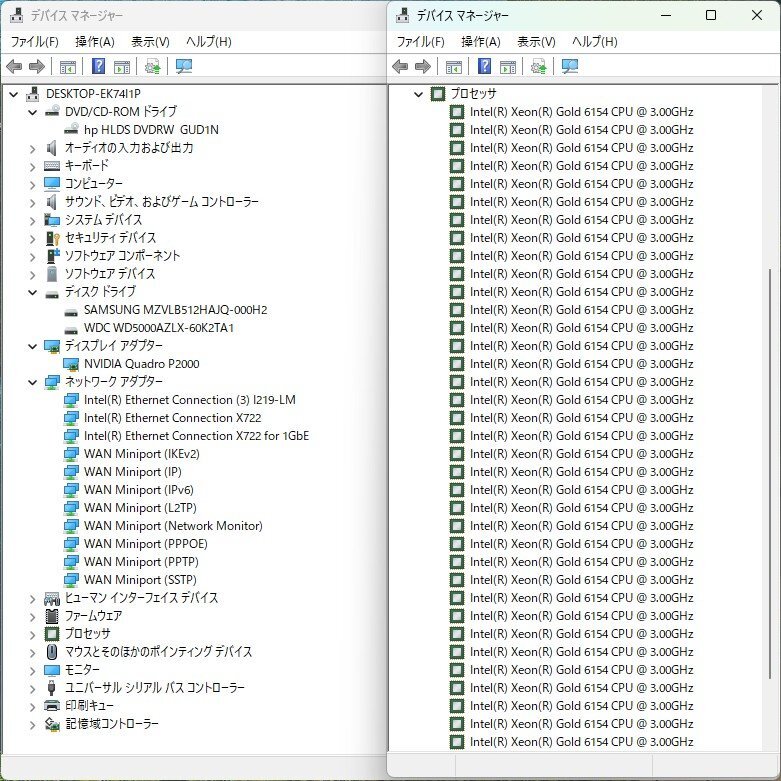Image resolution: width=781 pixels, height=781 pixels.
Task: Collapse the プロセッサ node in the right window
Action: click(419, 94)
